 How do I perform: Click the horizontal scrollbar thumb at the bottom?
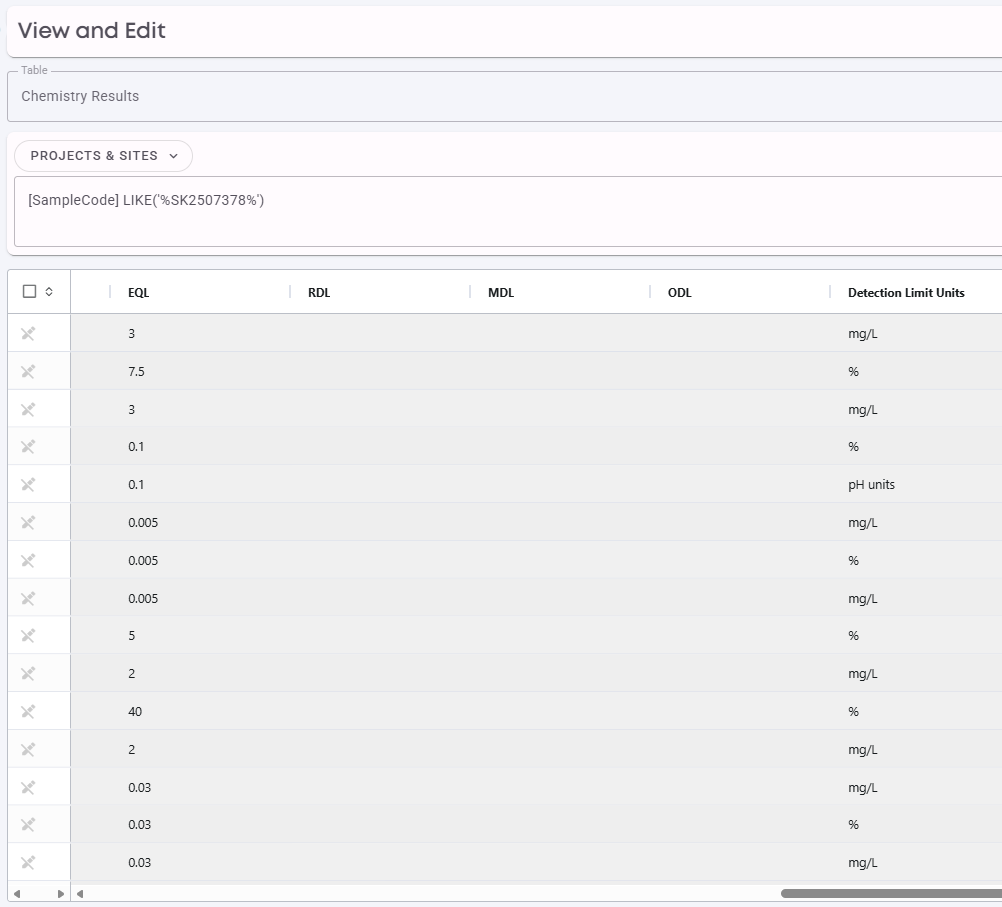point(891,894)
